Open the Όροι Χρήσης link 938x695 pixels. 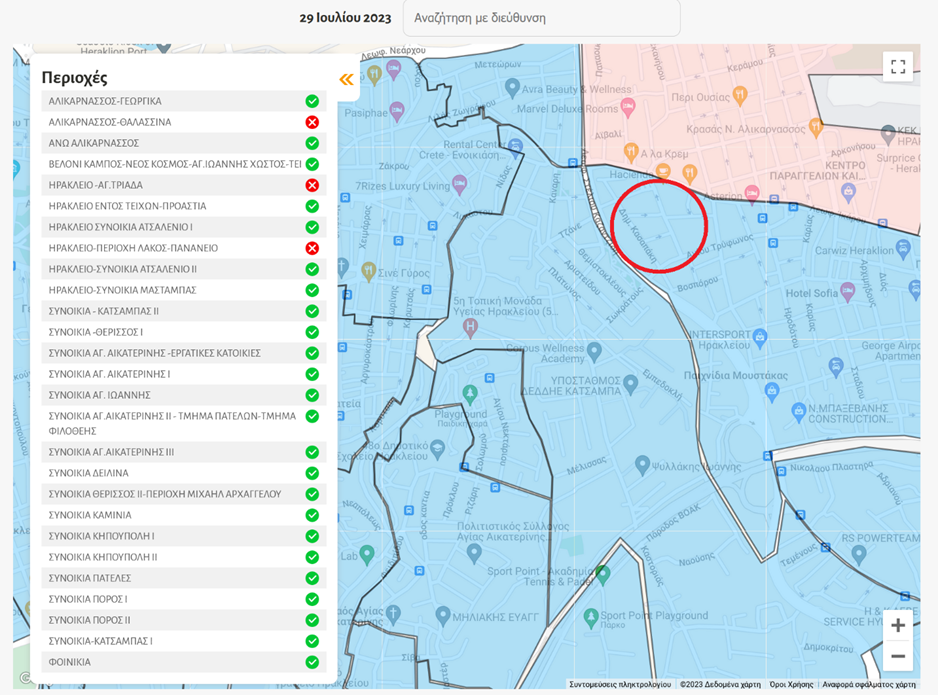791,685
